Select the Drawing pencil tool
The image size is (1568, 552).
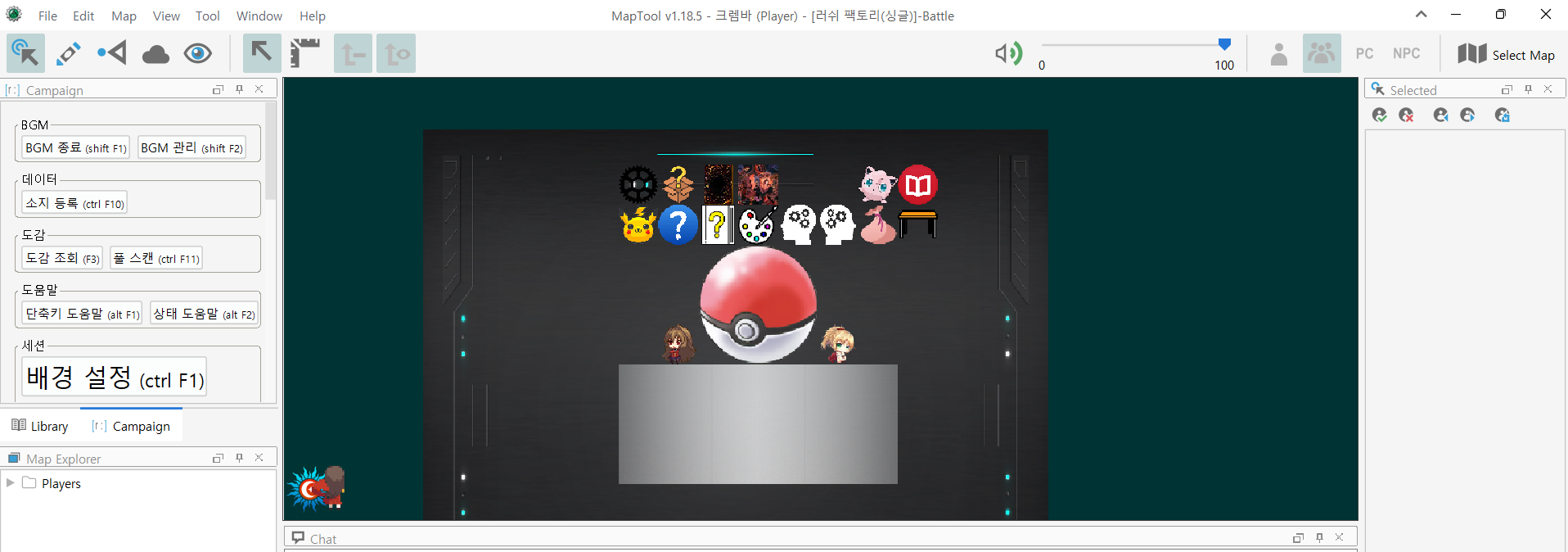tap(69, 53)
